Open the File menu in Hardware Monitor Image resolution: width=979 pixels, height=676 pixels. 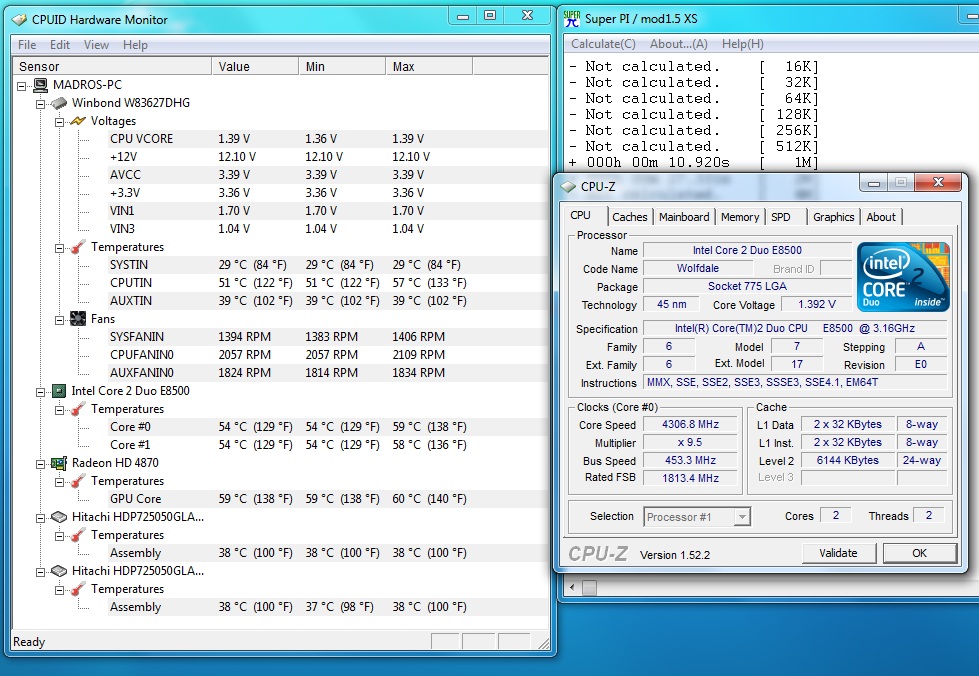[x=27, y=45]
